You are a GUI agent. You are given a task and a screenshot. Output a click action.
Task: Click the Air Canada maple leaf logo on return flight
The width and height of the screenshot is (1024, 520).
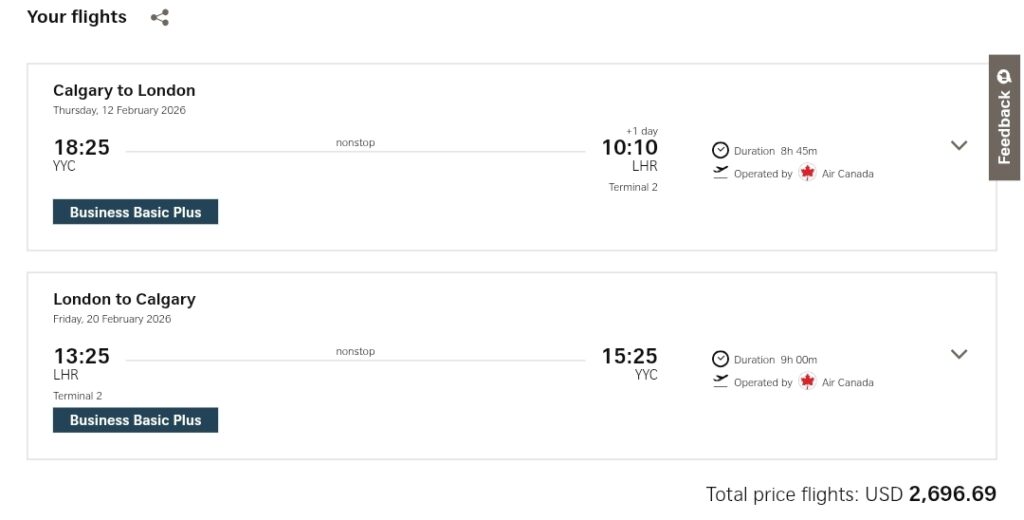pyautogui.click(x=808, y=382)
